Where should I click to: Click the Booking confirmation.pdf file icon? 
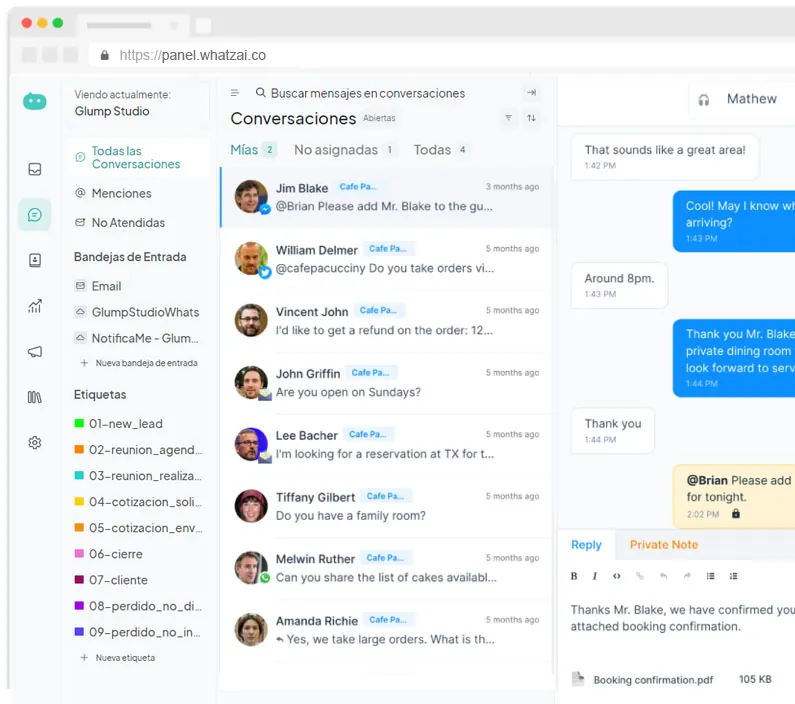(578, 679)
